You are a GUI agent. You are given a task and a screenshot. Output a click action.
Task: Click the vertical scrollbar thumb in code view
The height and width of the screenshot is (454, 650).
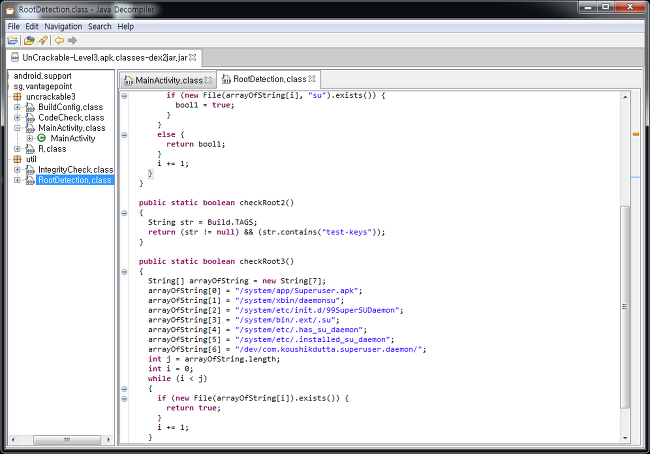[x=625, y=307]
